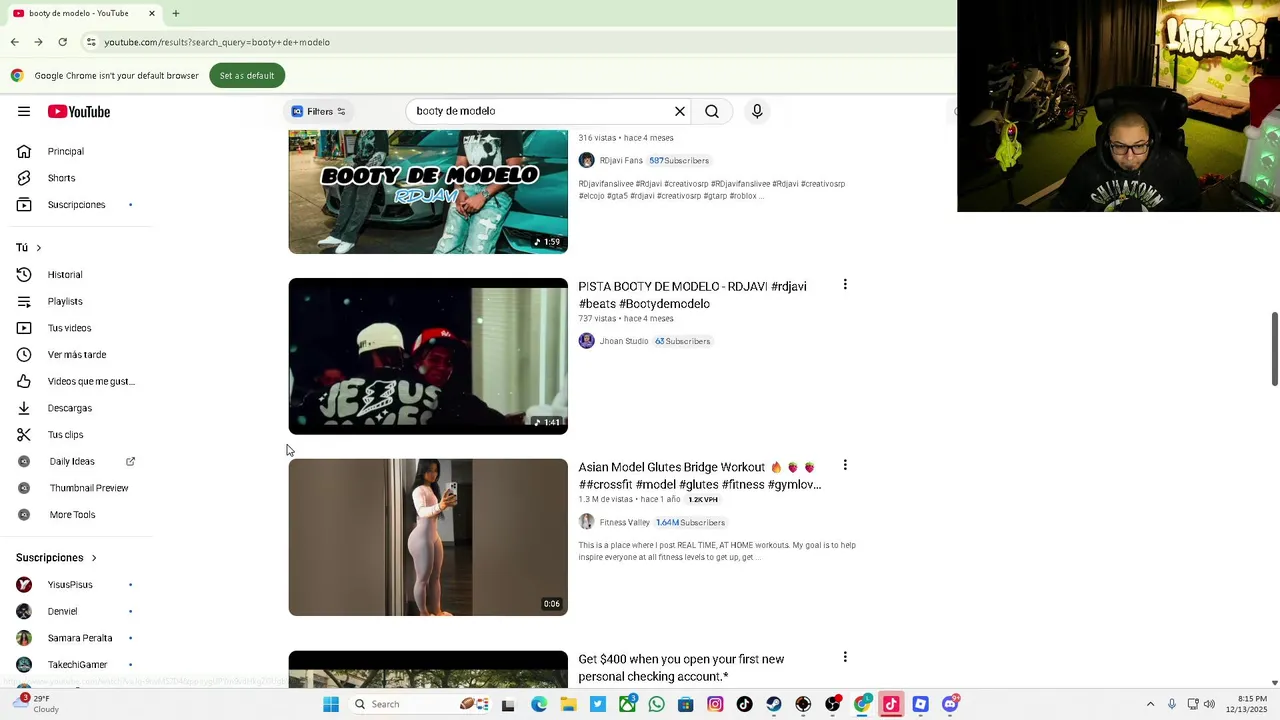This screenshot has height=720, width=1280.
Task: Click the Jhoan Studio channel name
Action: point(624,341)
